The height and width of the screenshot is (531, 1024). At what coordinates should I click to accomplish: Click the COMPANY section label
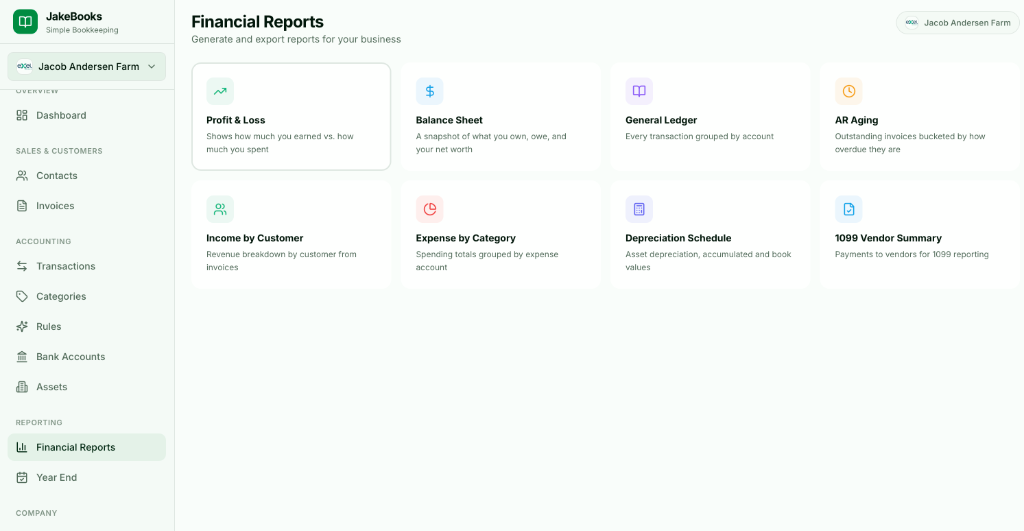point(37,513)
